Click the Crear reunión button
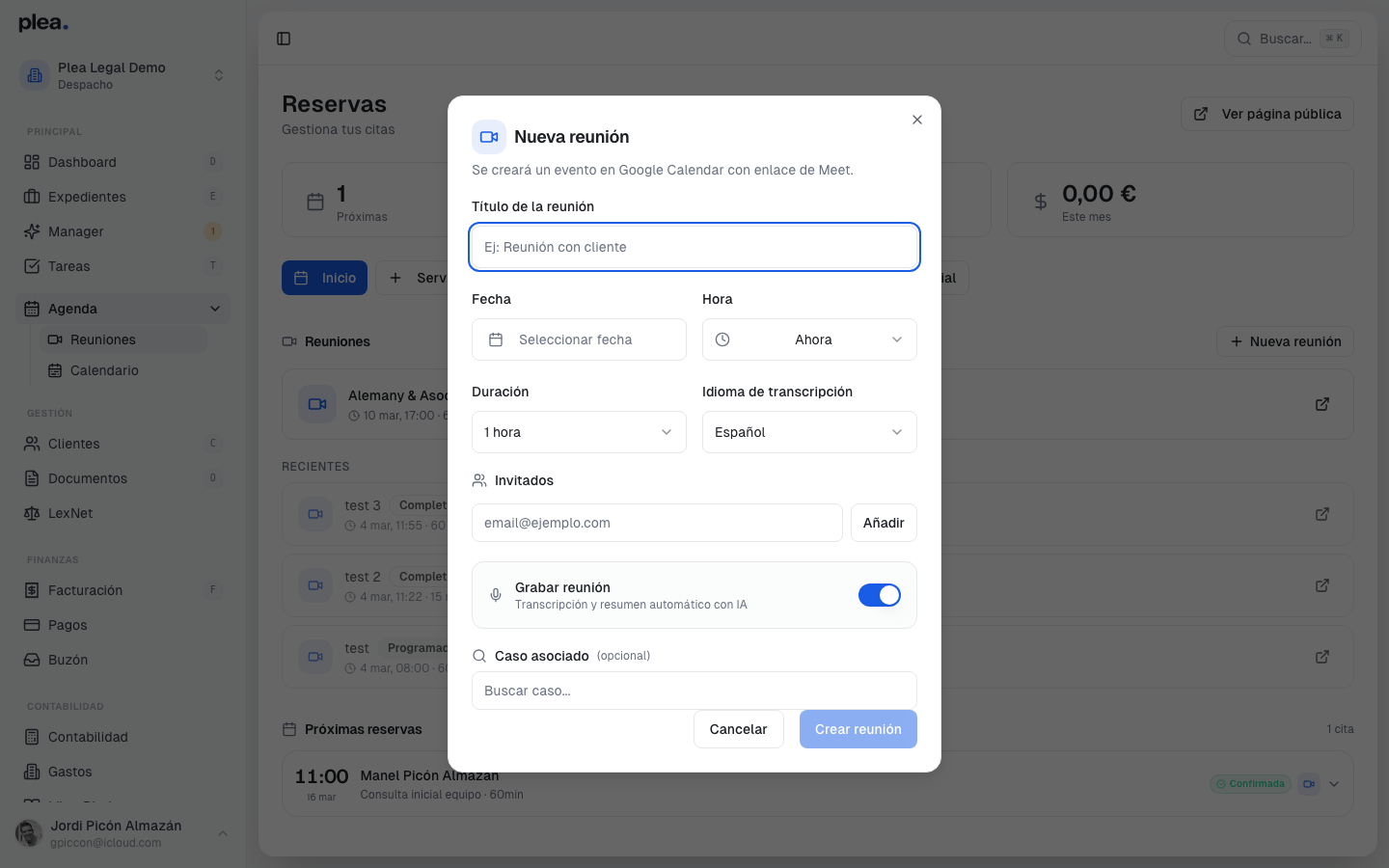The width and height of the screenshot is (1389, 868). [858, 729]
